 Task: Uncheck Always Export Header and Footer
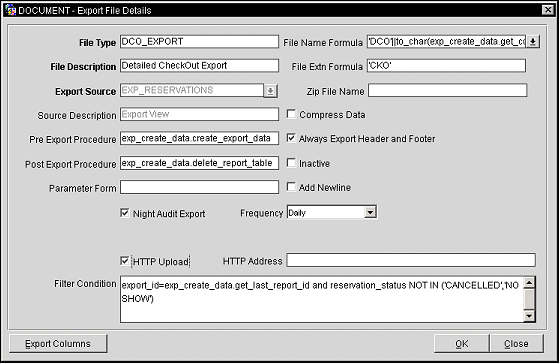point(291,138)
